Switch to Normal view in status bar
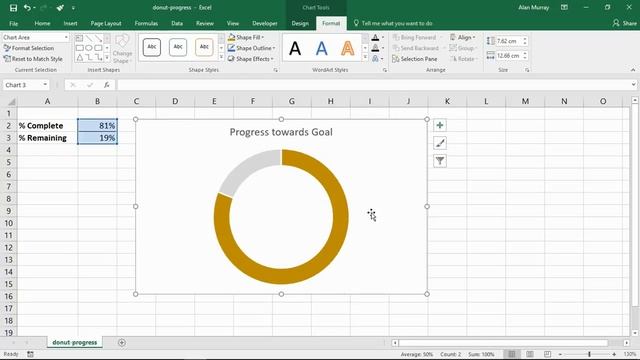This screenshot has width=640, height=360. click(x=512, y=354)
